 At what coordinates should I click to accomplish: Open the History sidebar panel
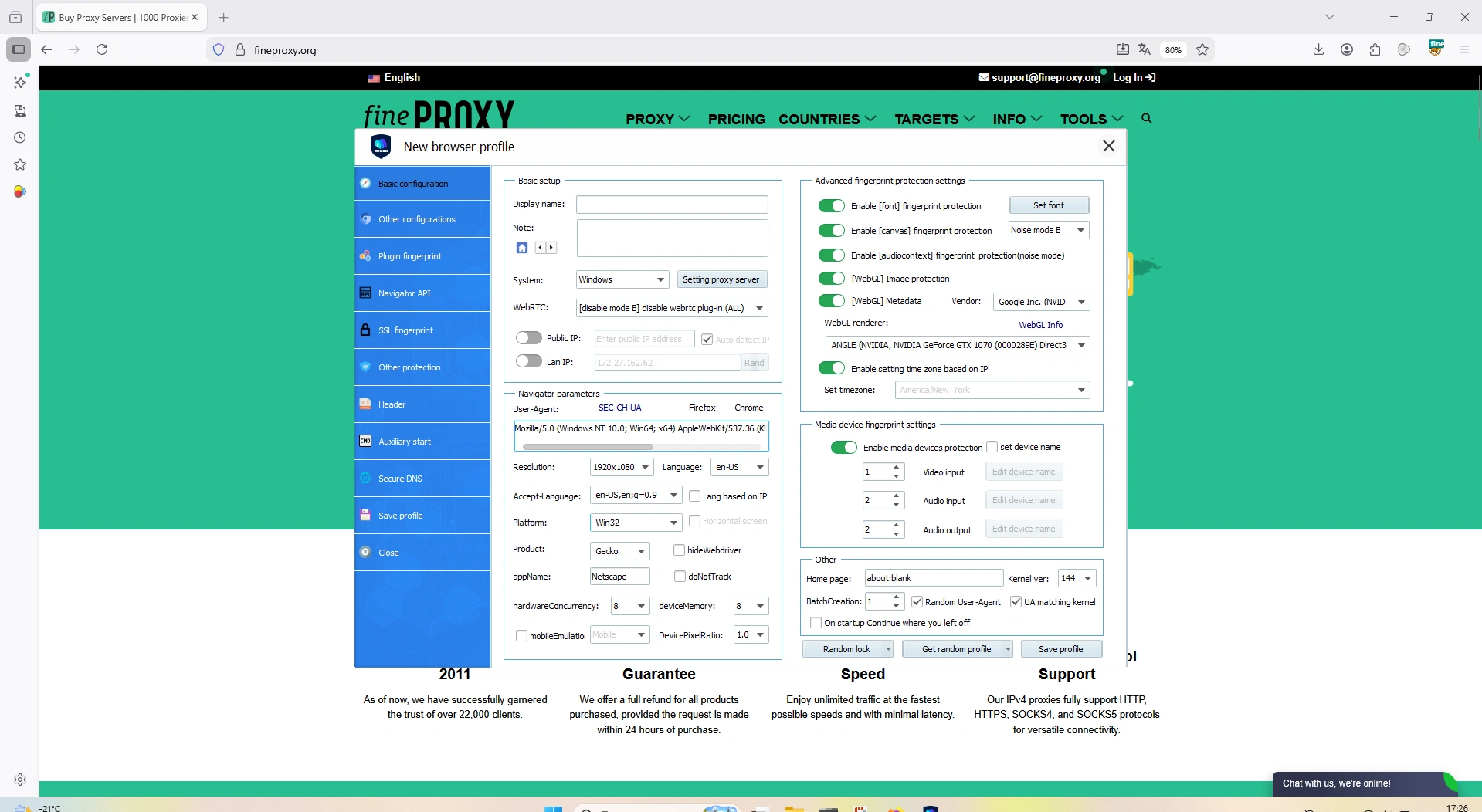(20, 137)
